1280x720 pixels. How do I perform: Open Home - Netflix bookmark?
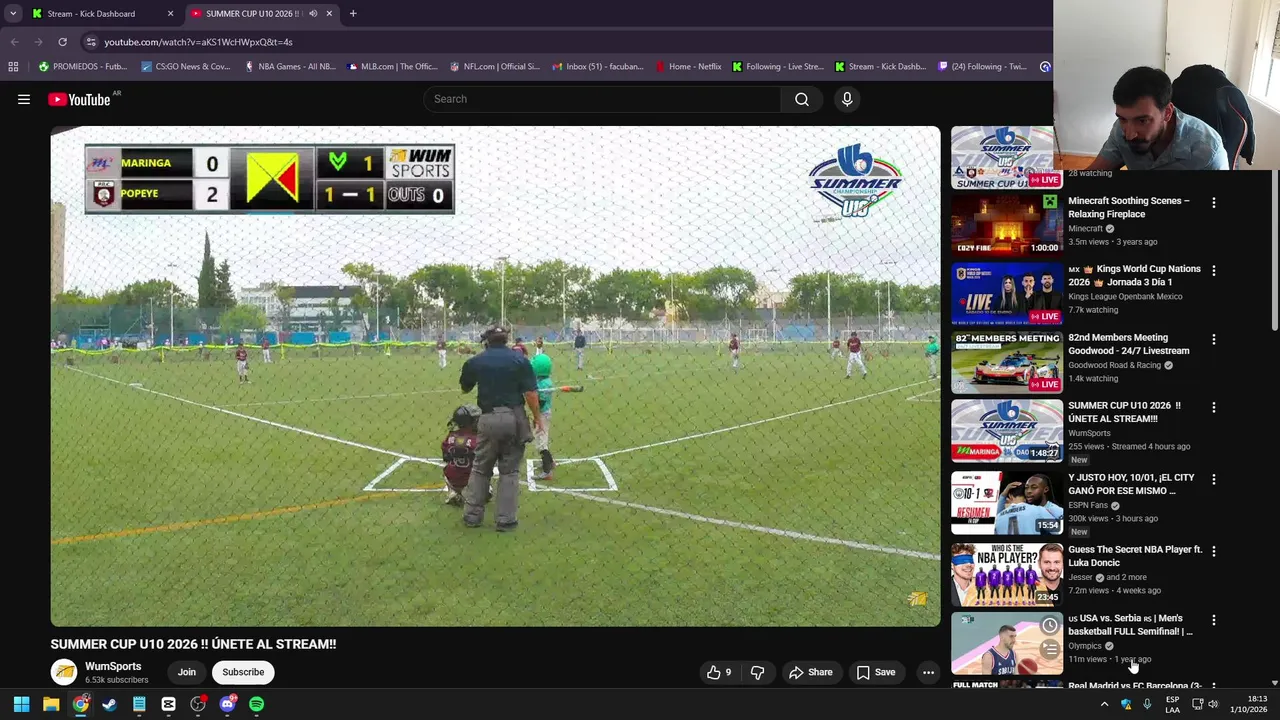[689, 67]
